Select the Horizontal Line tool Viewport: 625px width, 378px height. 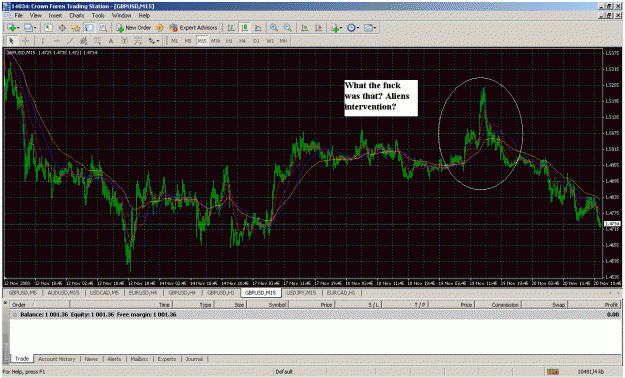[x=57, y=41]
